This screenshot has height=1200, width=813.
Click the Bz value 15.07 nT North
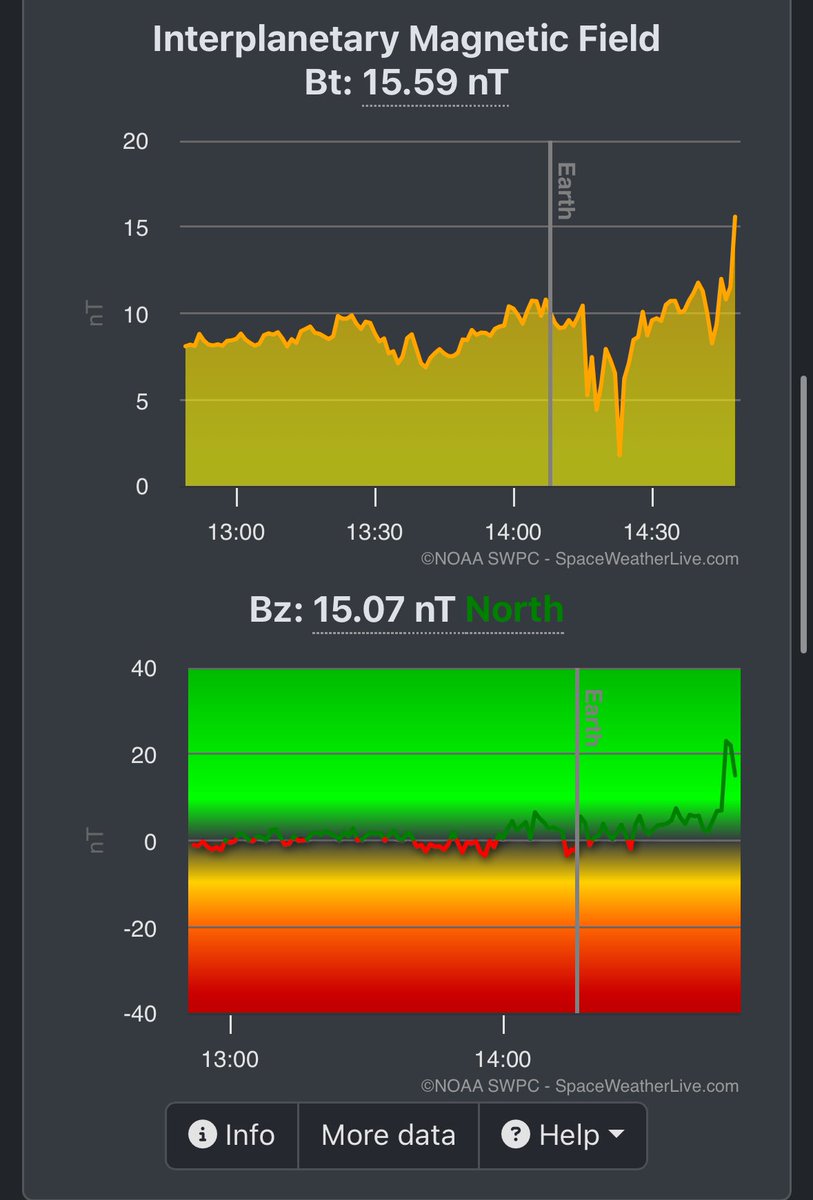(x=438, y=609)
